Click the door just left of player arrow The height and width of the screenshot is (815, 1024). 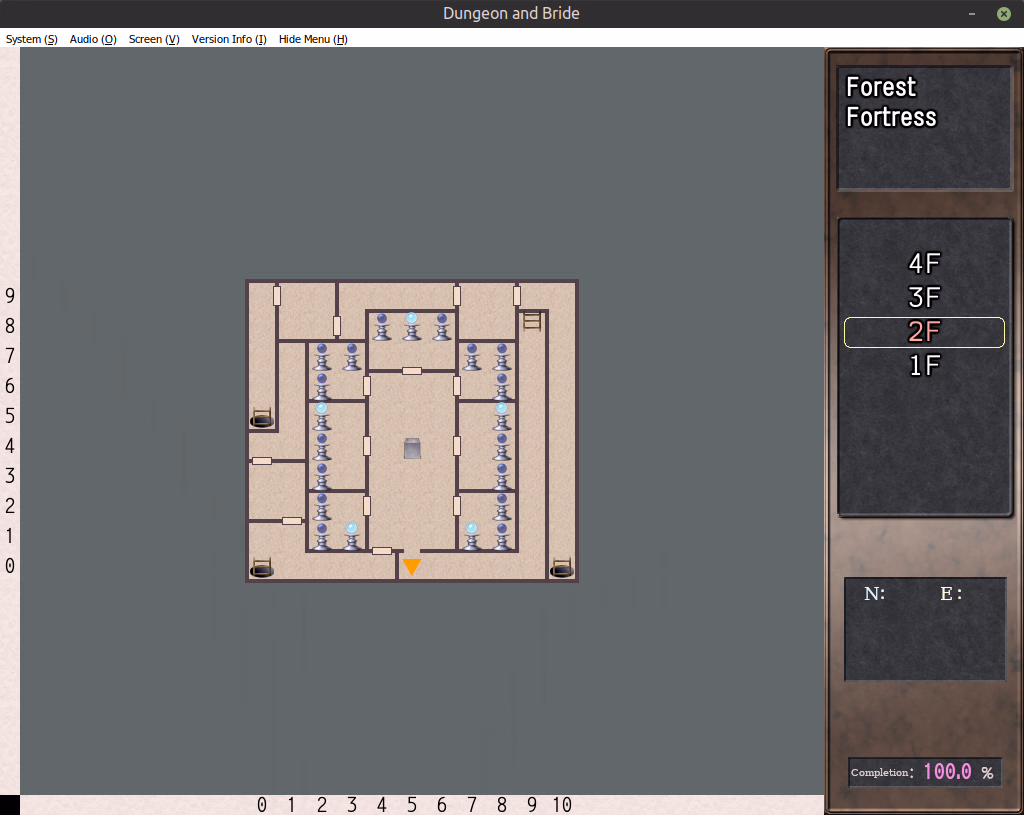(382, 551)
